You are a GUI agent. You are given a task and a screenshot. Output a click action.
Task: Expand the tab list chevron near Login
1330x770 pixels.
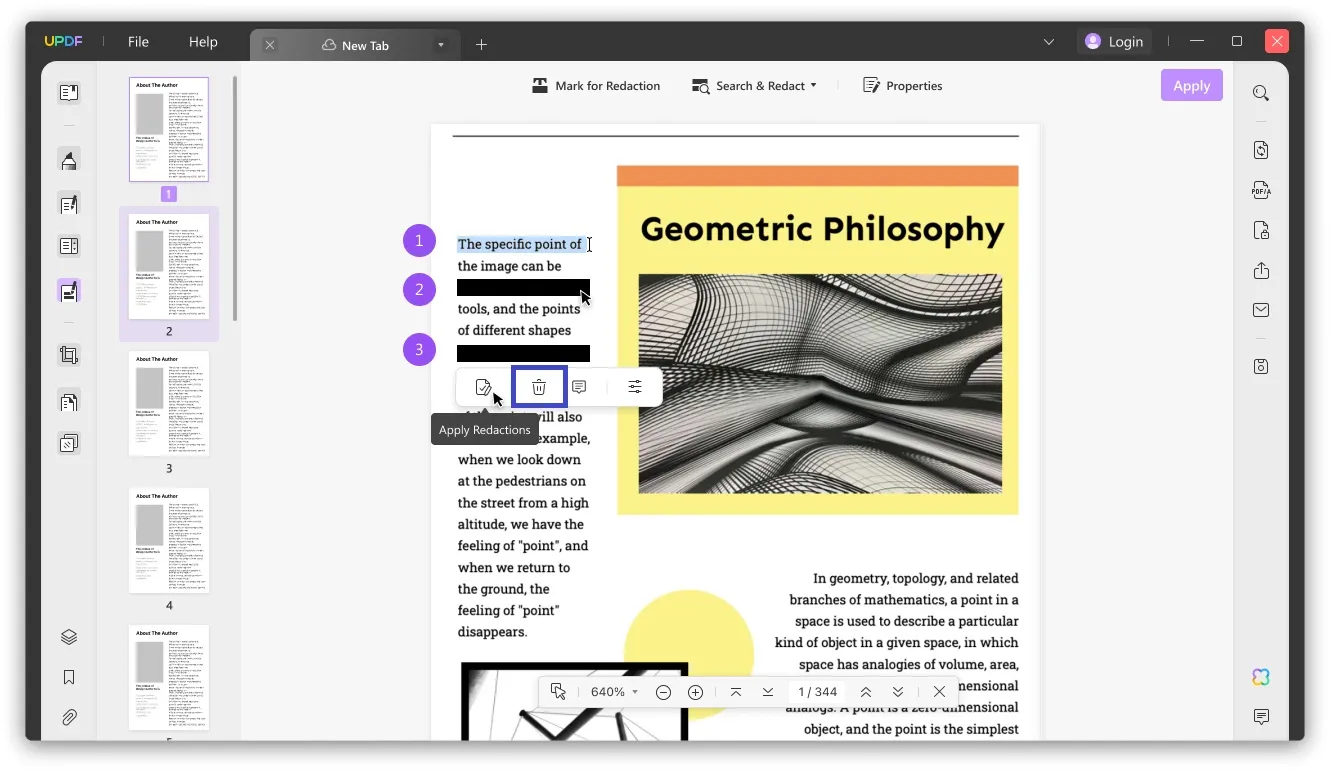point(1048,42)
